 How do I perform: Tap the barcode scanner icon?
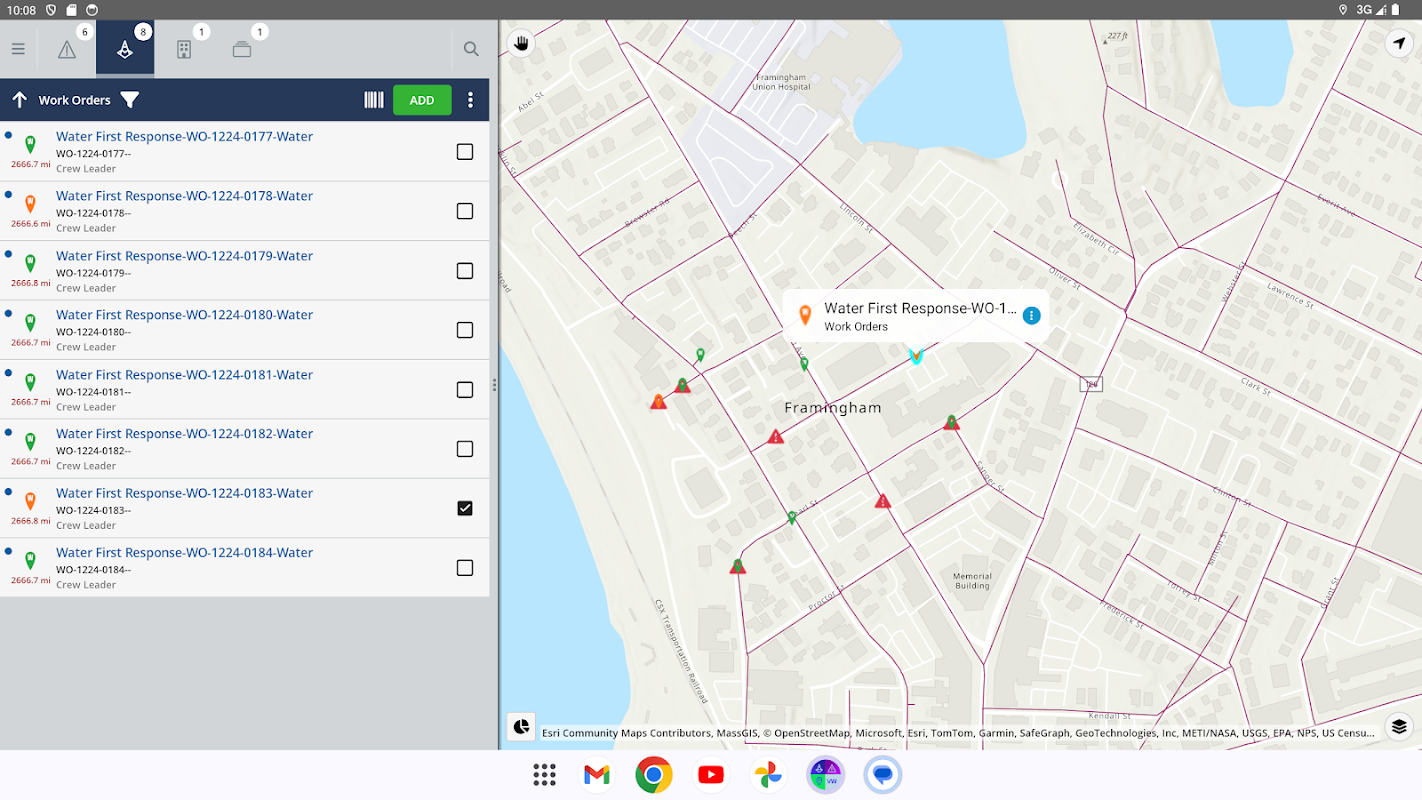pos(373,100)
